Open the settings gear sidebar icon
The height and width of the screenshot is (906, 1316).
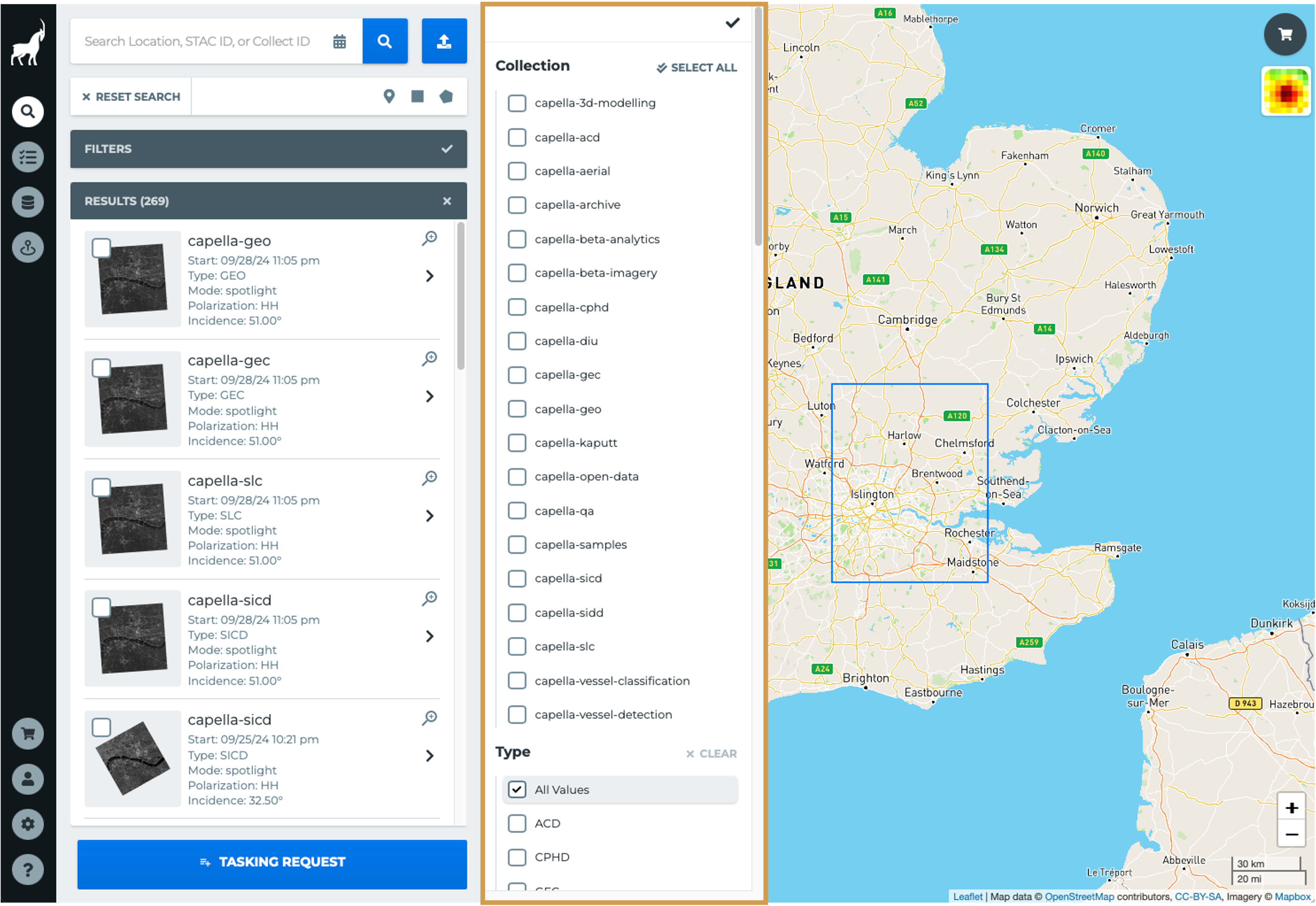point(28,824)
